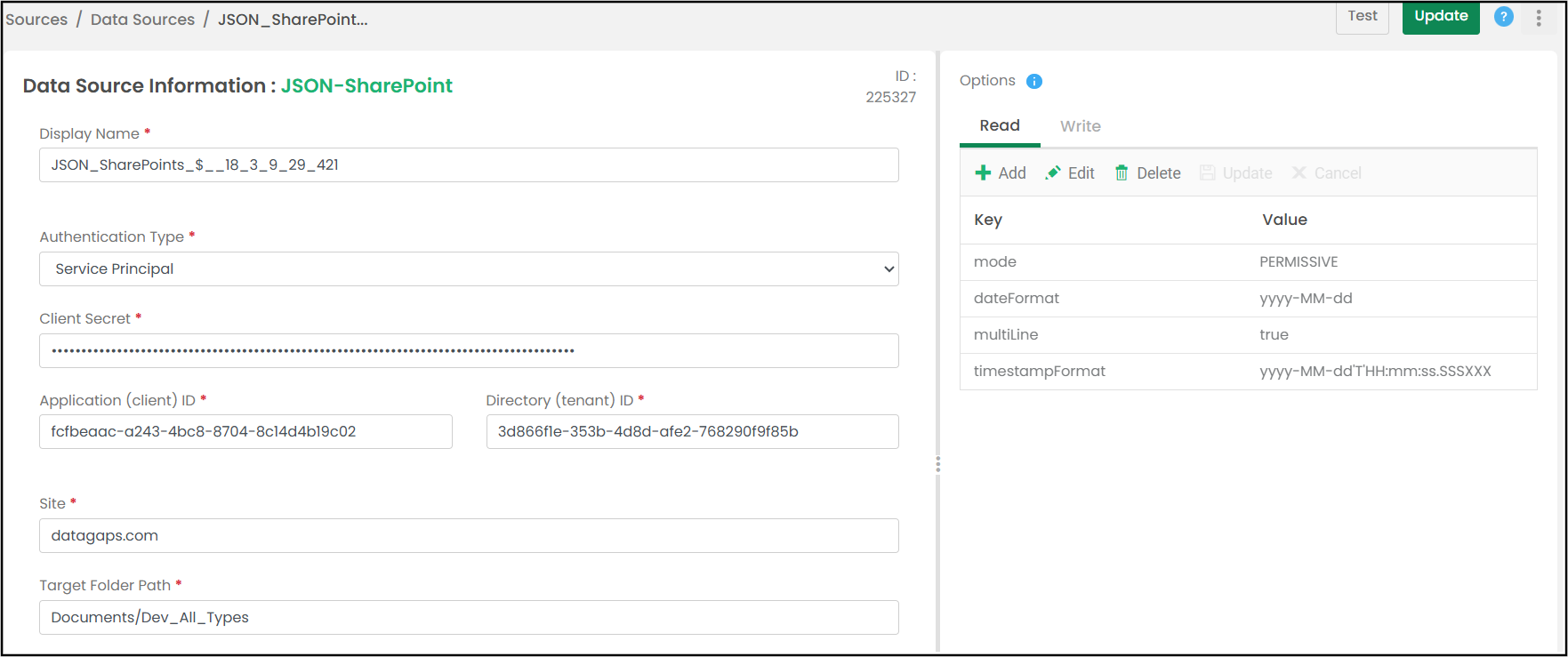
Task: Switch to the Write tab
Action: tap(1081, 126)
